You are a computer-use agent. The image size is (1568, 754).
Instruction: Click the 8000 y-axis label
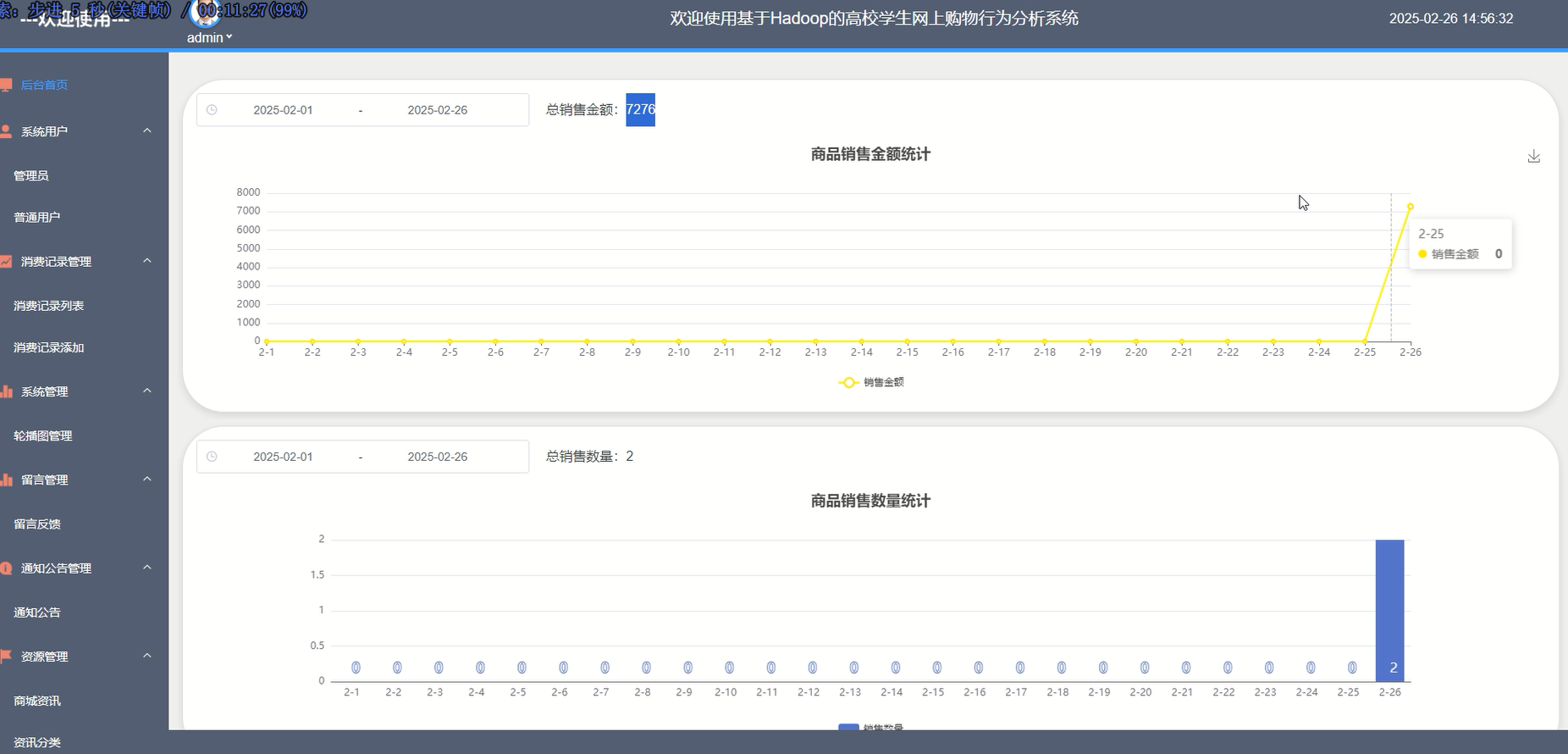(248, 192)
